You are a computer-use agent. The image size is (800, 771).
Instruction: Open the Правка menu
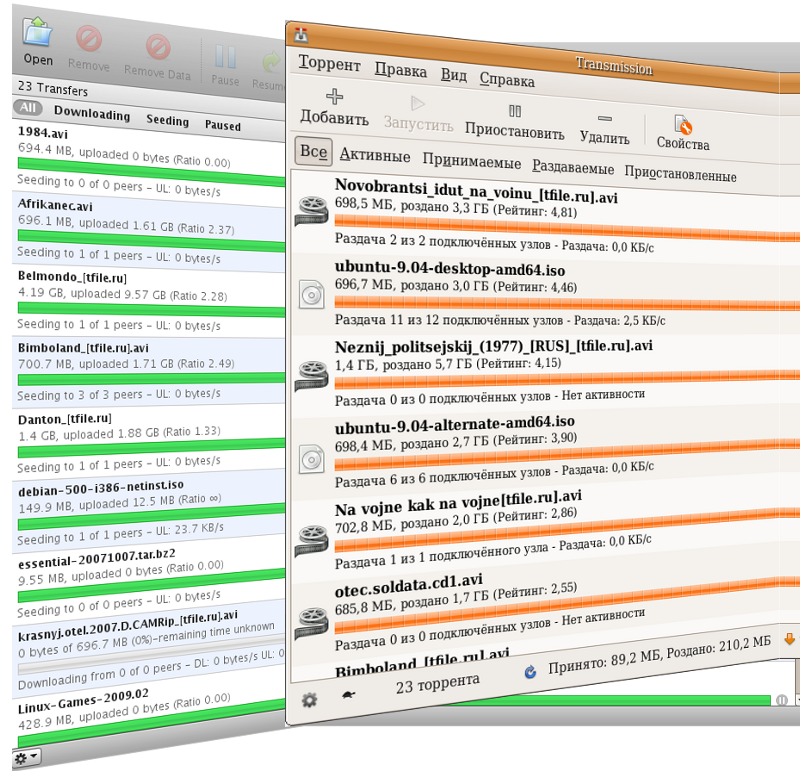pyautogui.click(x=401, y=70)
